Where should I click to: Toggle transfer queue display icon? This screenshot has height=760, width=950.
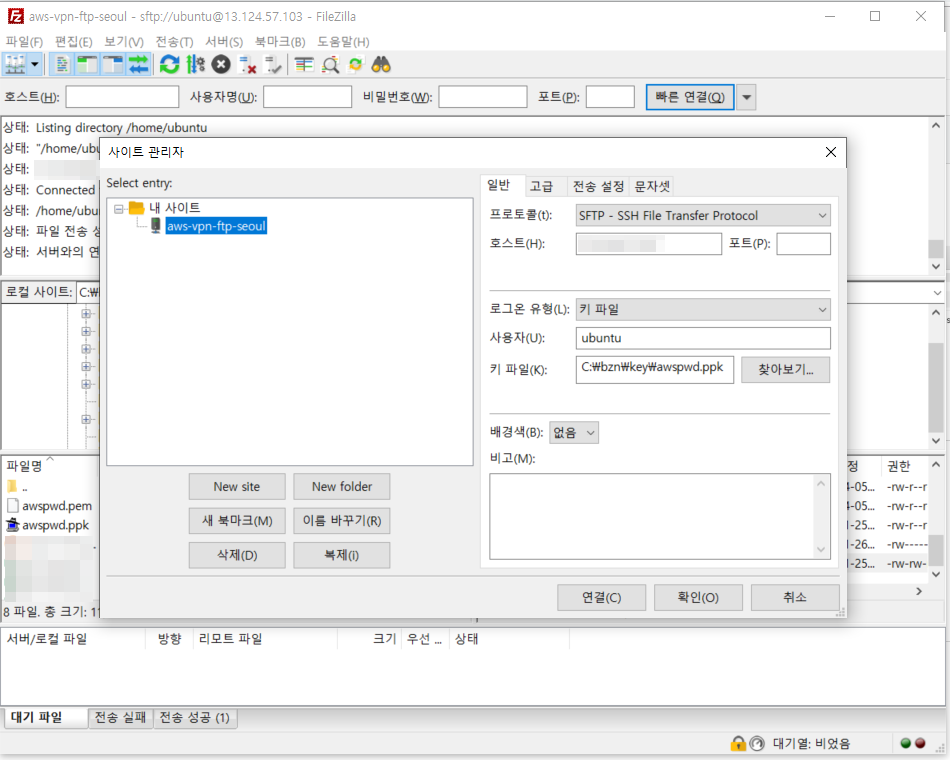tap(138, 64)
